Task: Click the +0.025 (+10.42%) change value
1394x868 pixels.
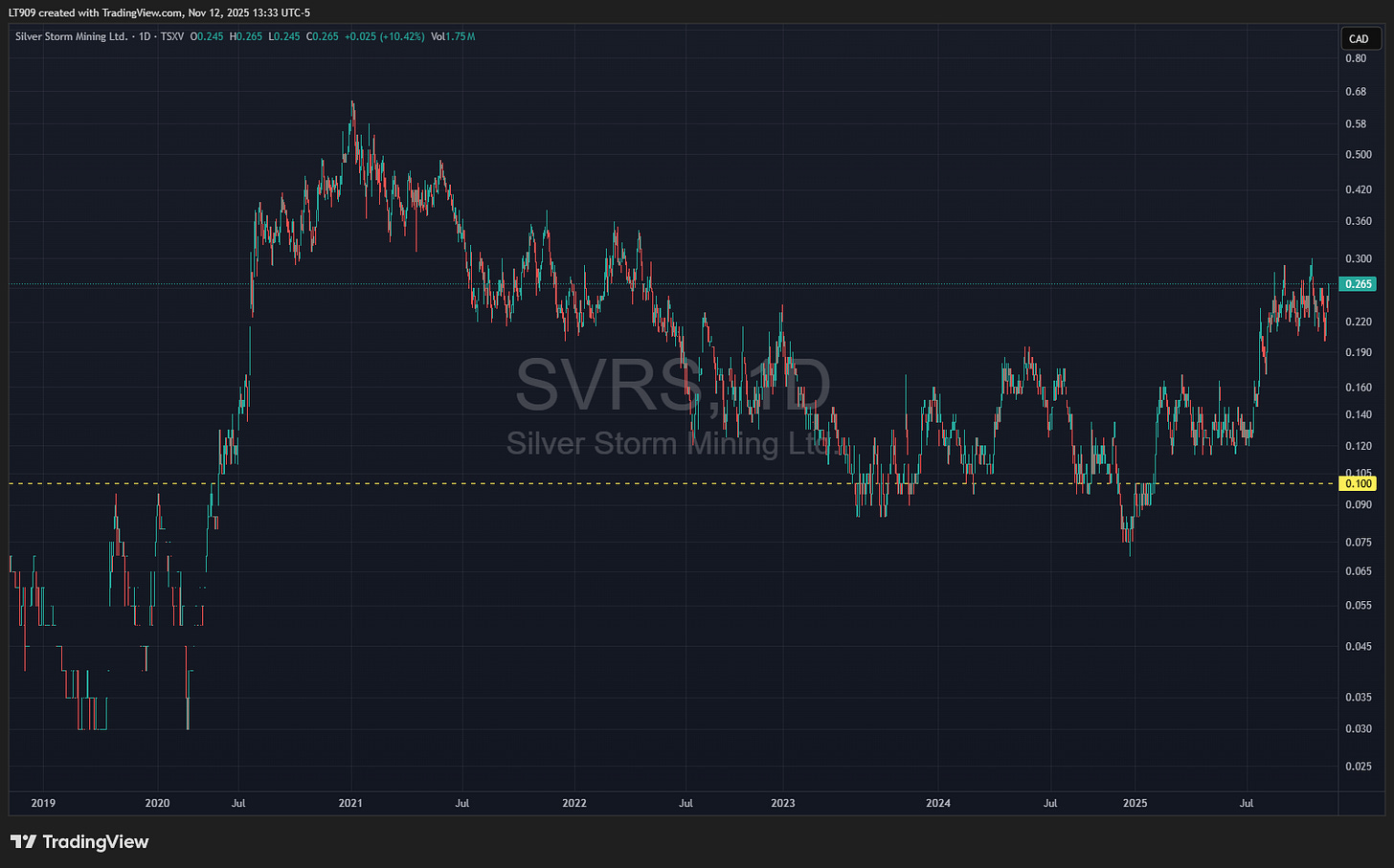Action: (384, 36)
